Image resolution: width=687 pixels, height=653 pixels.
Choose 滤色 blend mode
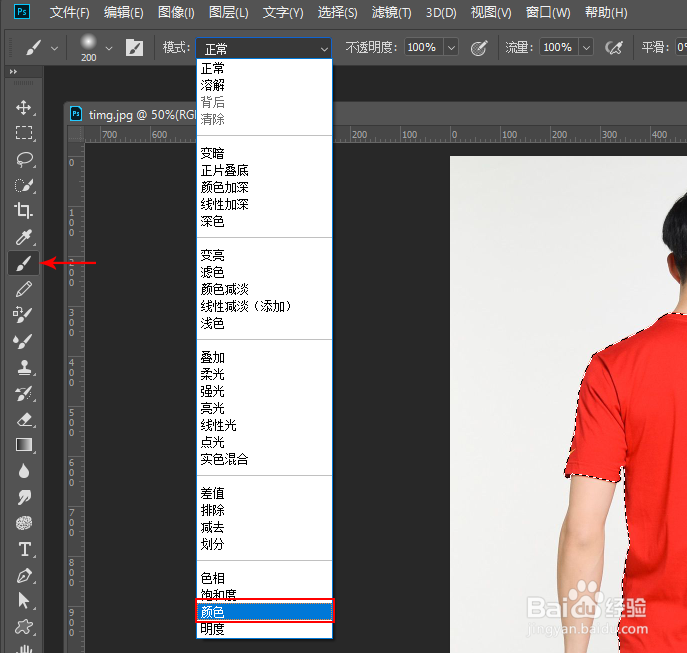[264, 272]
